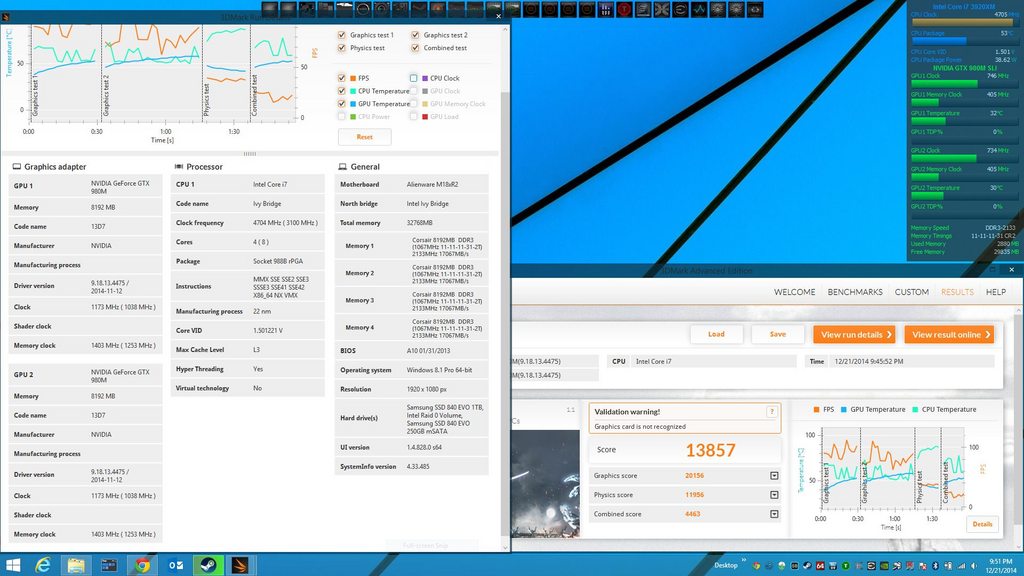Open Google Chrome from the taskbar

coord(142,565)
